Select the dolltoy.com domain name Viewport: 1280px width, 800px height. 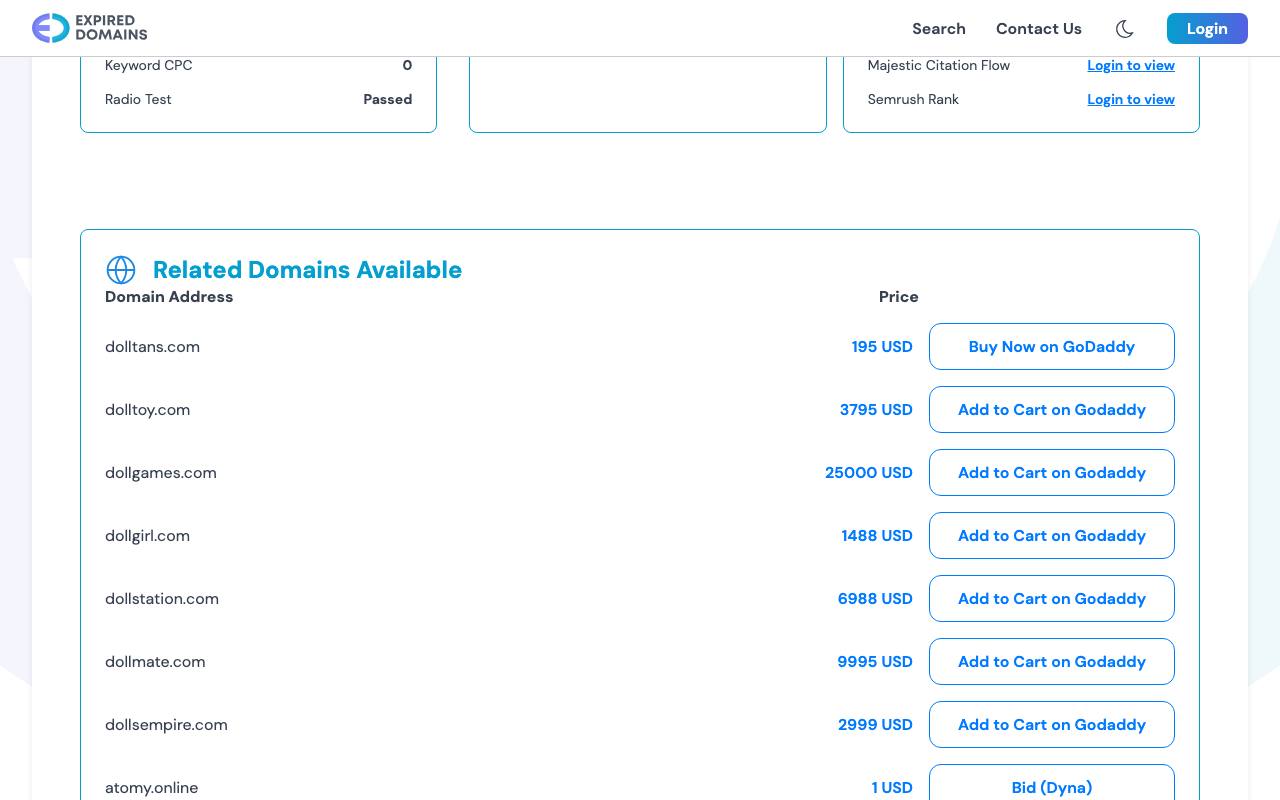pyautogui.click(x=147, y=410)
